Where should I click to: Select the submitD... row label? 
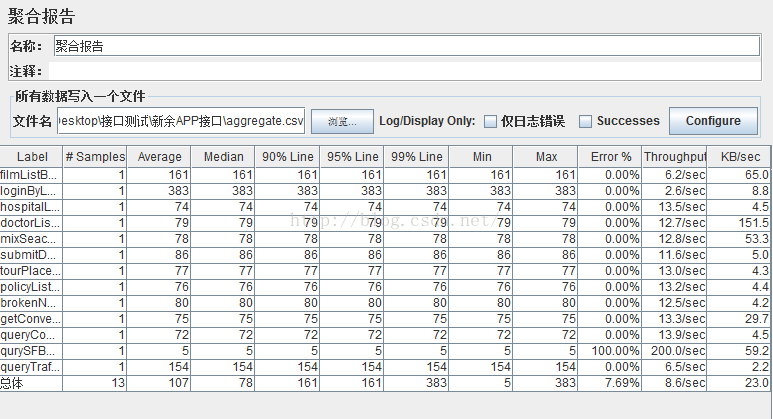click(x=31, y=255)
